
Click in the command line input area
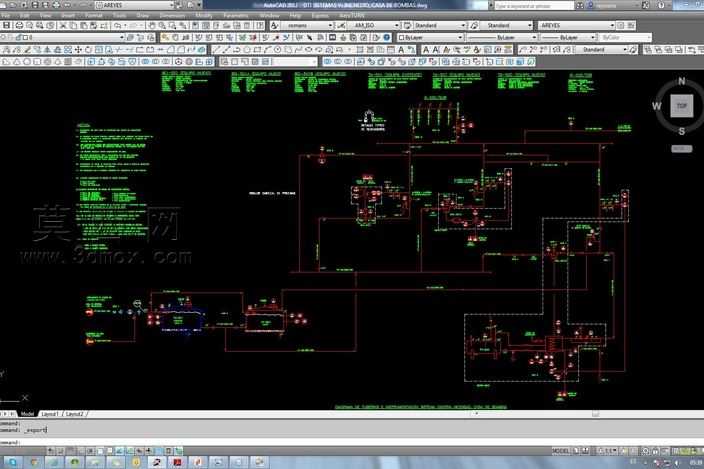[x=352, y=443]
